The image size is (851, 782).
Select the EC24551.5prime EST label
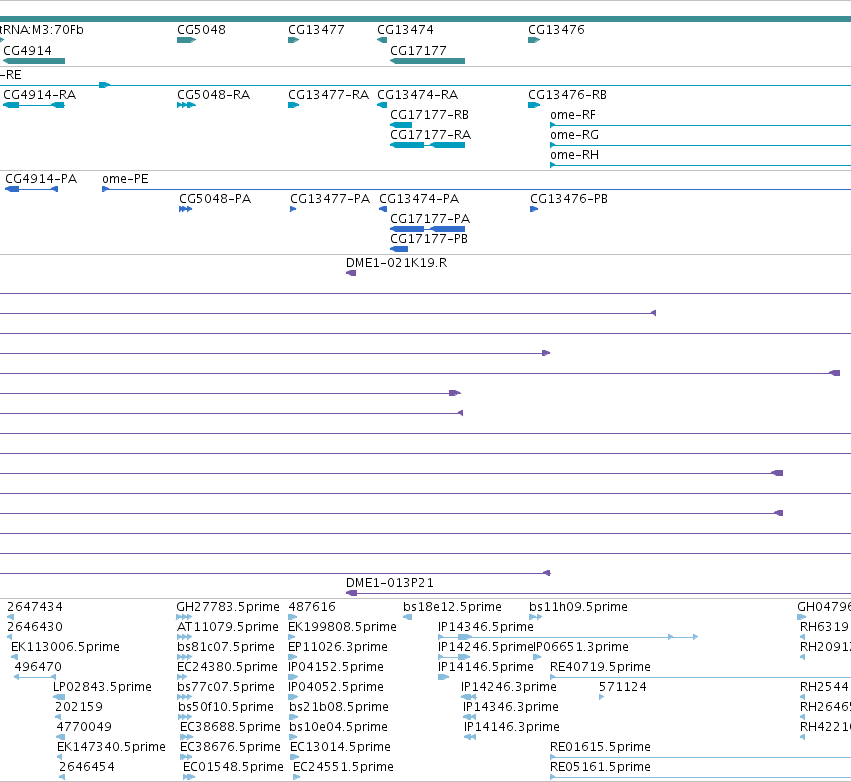pos(343,767)
